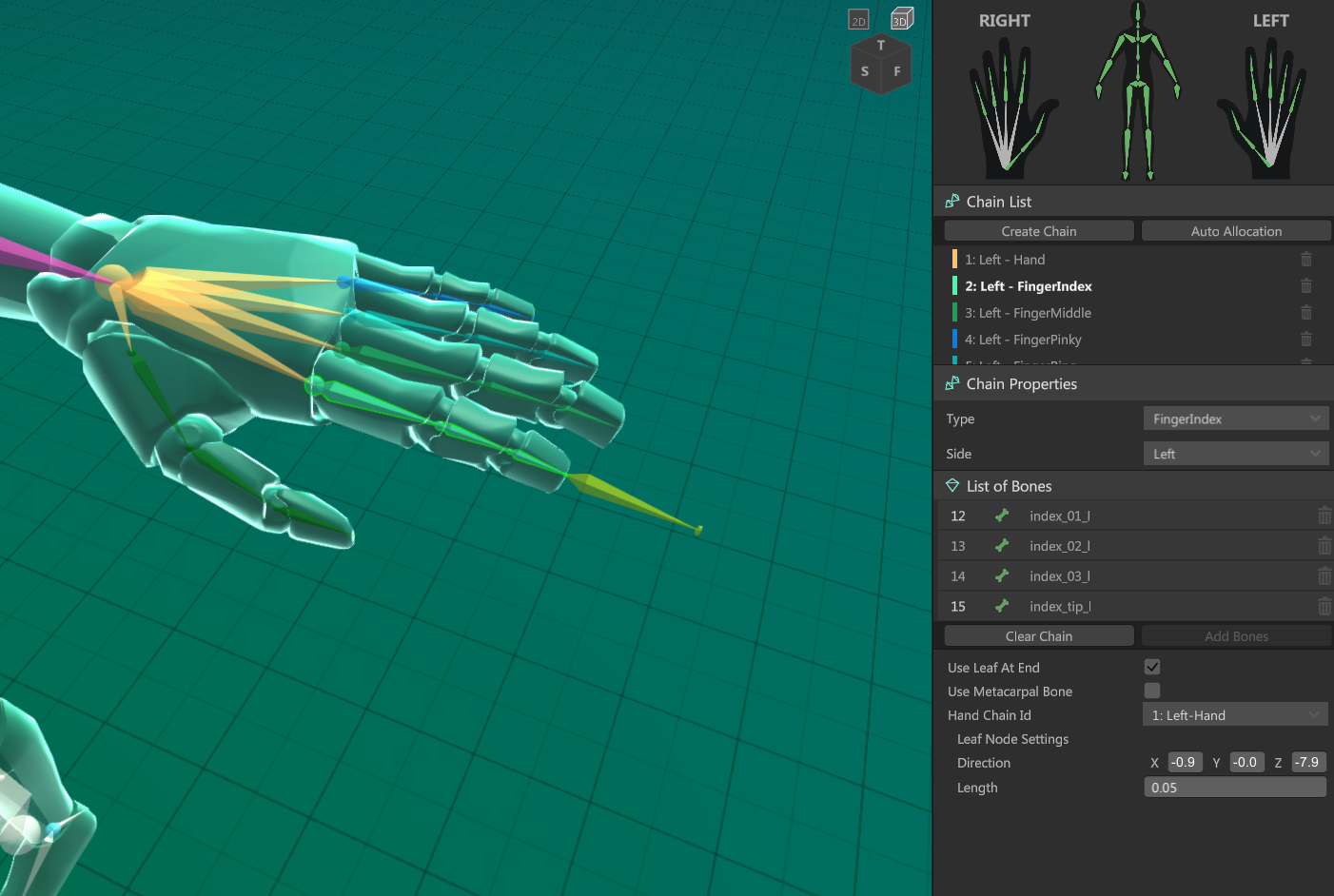Click the Length input field
The width and height of the screenshot is (1334, 896).
pos(1234,788)
